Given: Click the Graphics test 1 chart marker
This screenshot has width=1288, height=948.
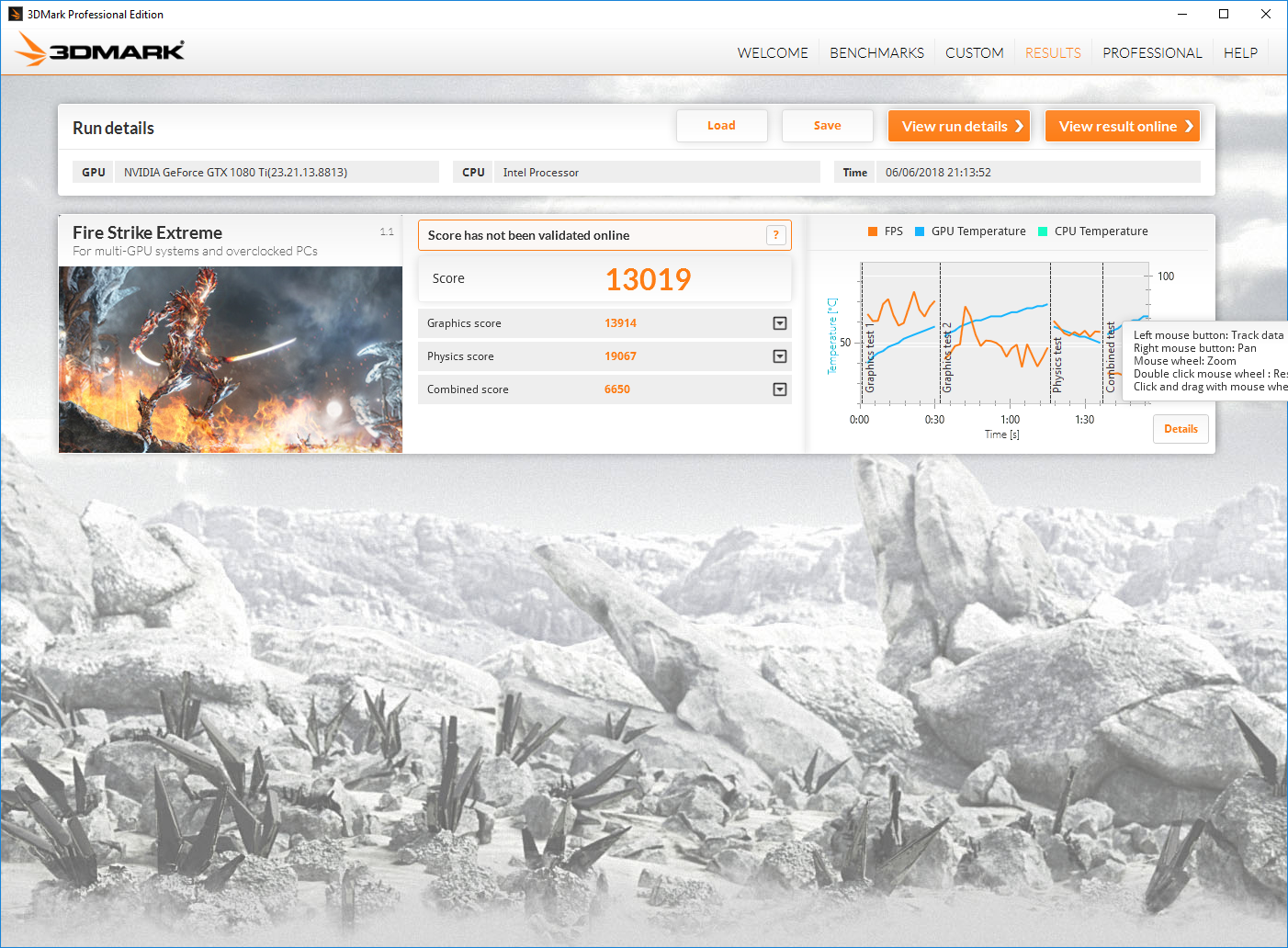Looking at the screenshot, I should click(869, 357).
